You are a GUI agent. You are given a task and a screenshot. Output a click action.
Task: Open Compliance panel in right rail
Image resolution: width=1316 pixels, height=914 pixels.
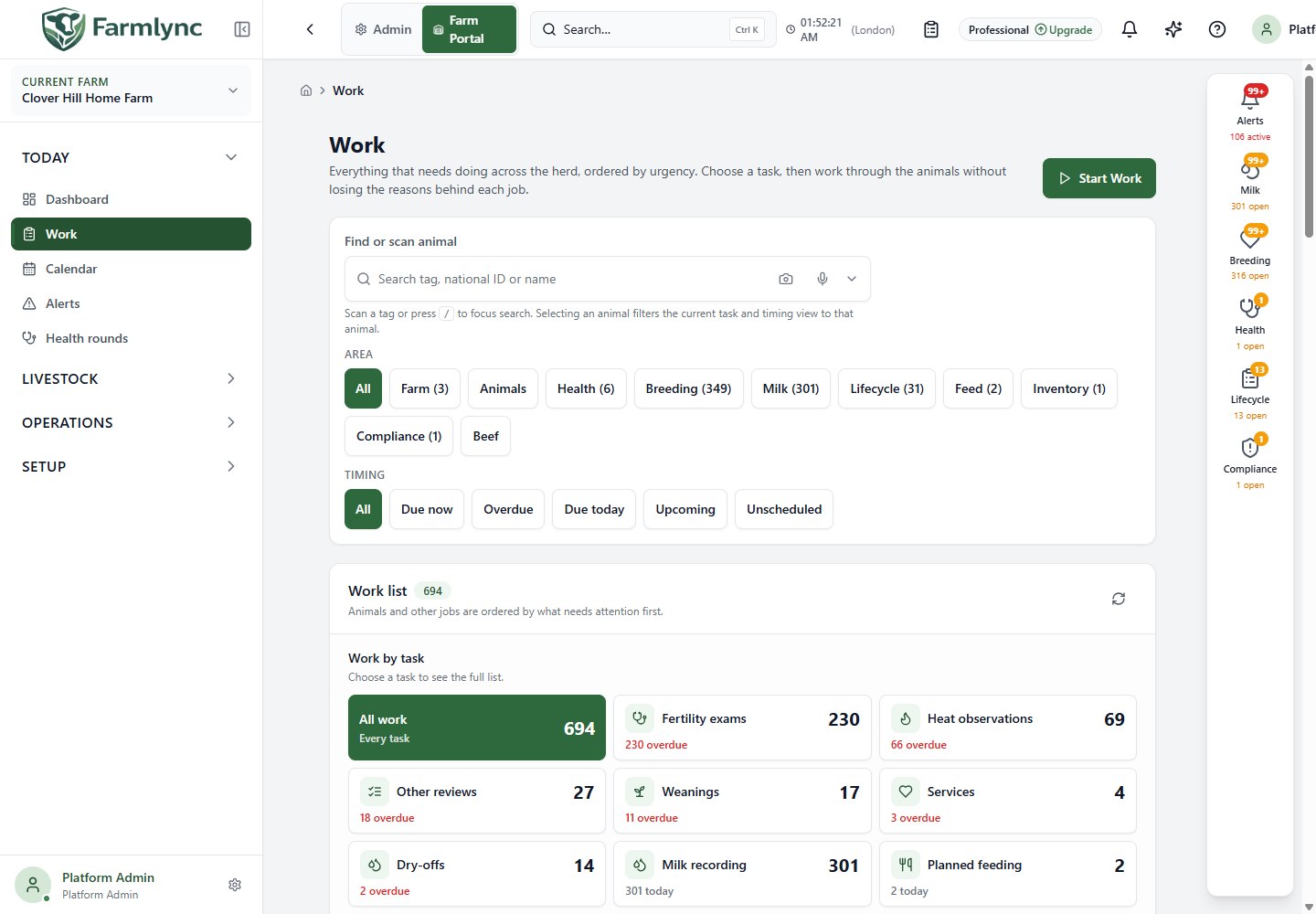tap(1250, 461)
